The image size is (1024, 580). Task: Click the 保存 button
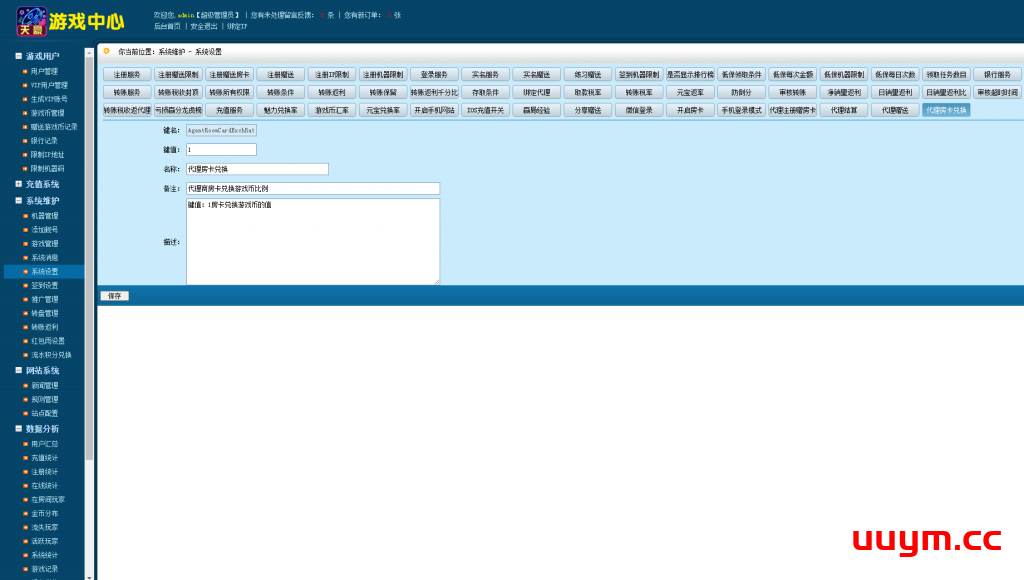114,296
